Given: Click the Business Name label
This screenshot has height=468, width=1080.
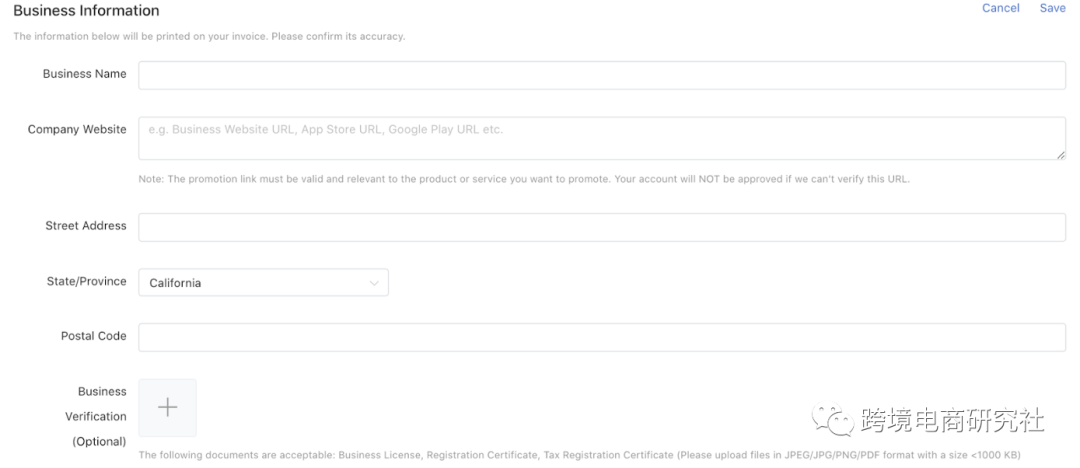Looking at the screenshot, I should tap(84, 74).
